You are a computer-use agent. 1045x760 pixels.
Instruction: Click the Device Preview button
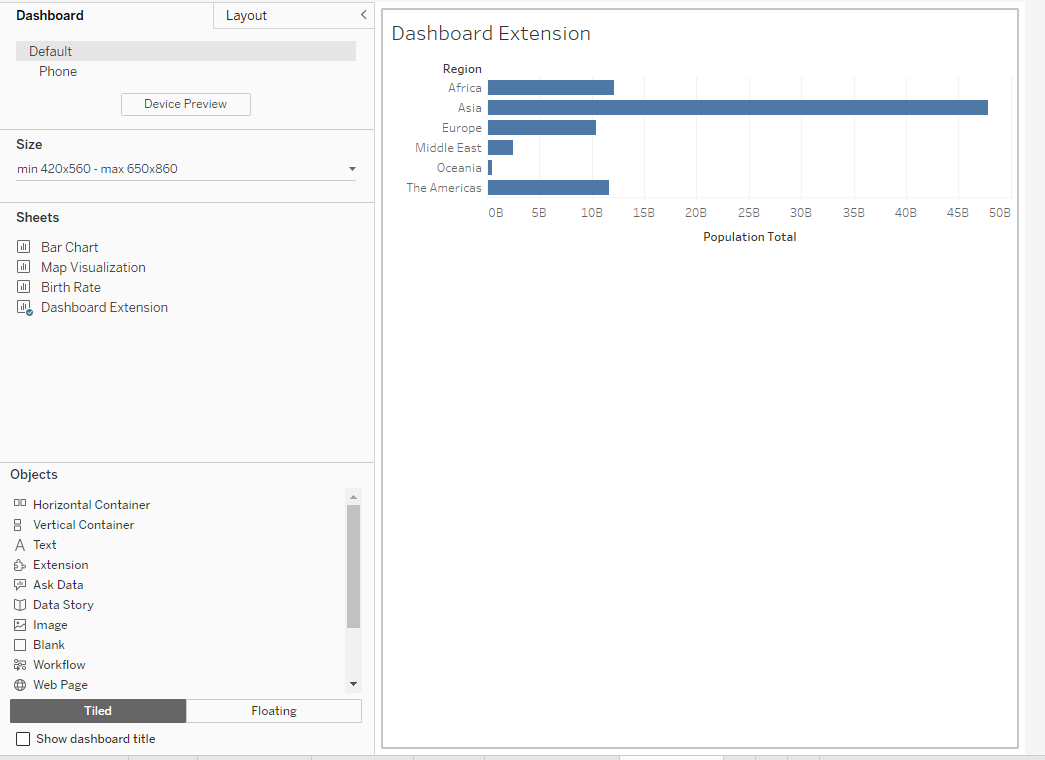coord(185,104)
